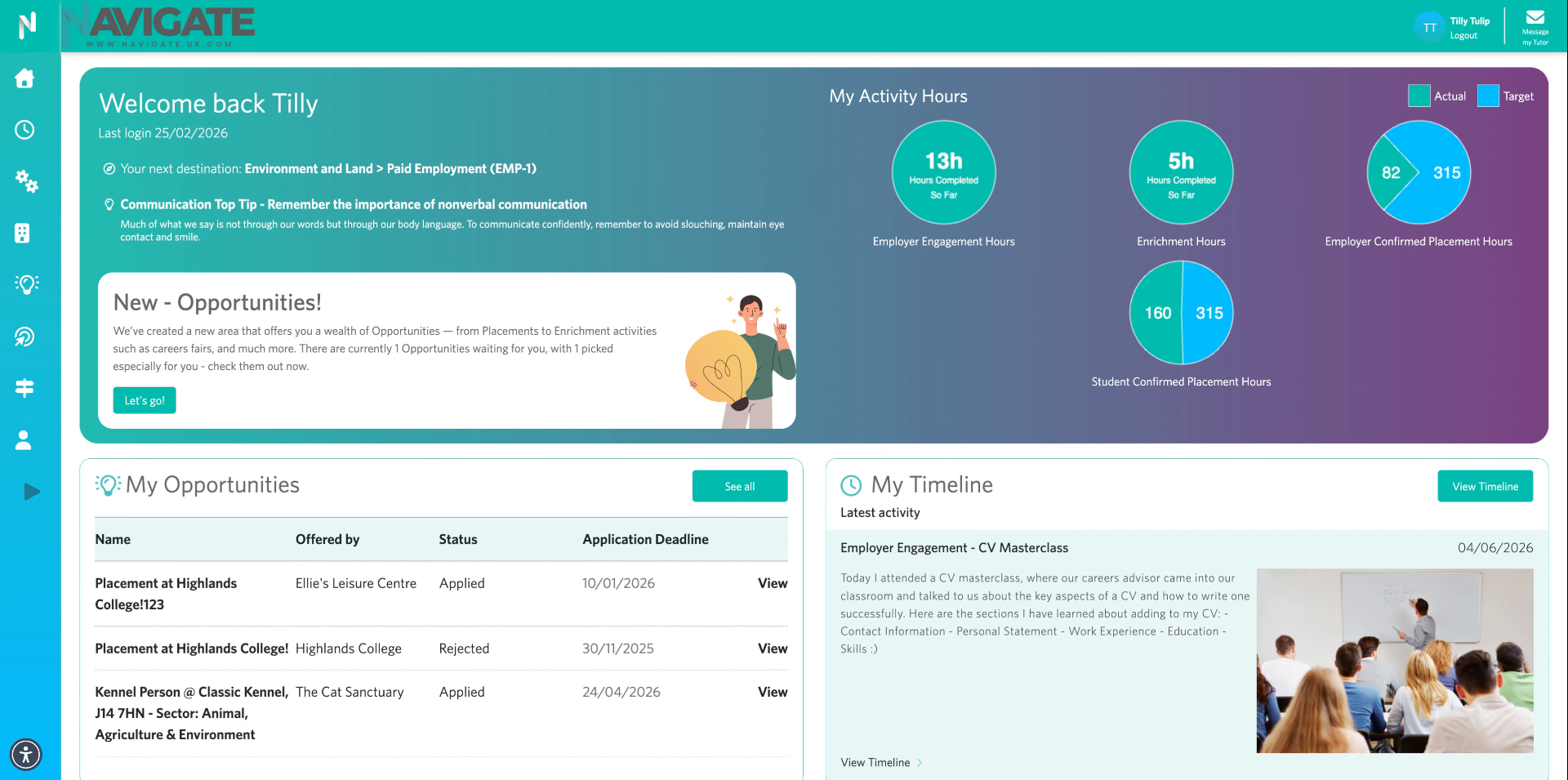Click the 04/06/2026 timeline date

(1495, 548)
